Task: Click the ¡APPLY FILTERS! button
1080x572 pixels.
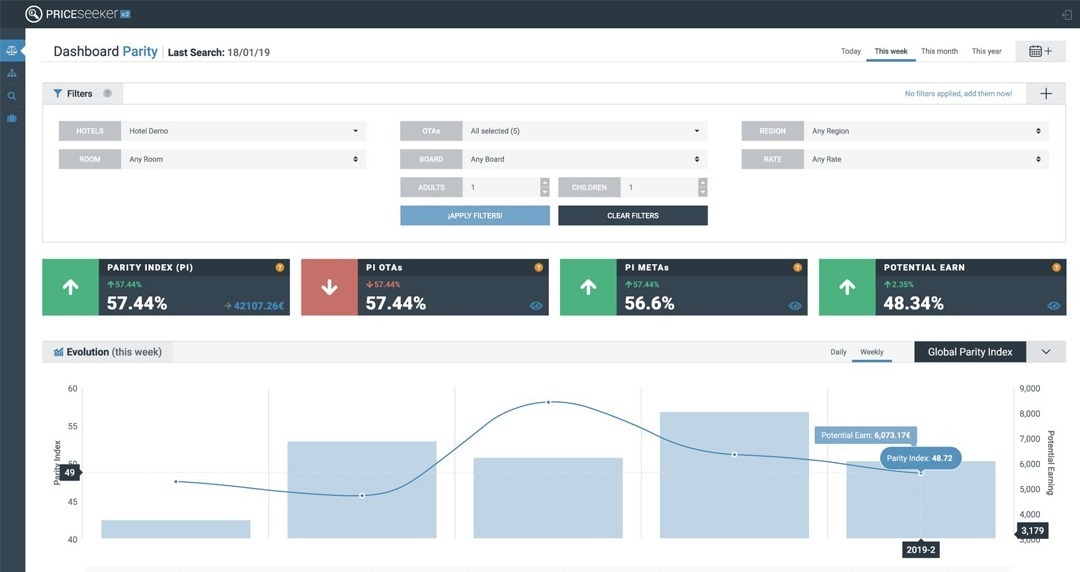Action: pos(475,216)
